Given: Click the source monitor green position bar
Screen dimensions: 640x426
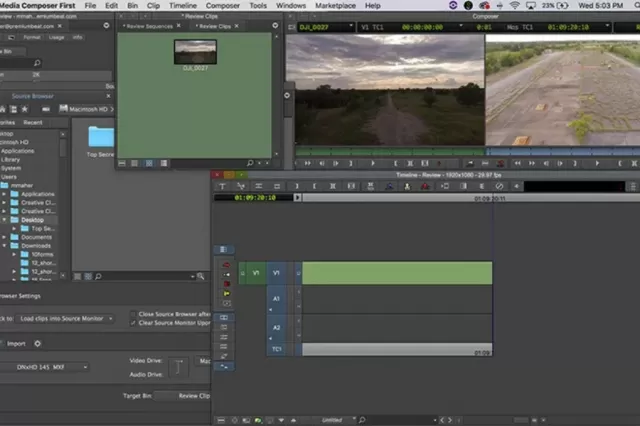Looking at the screenshot, I should [x=390, y=151].
